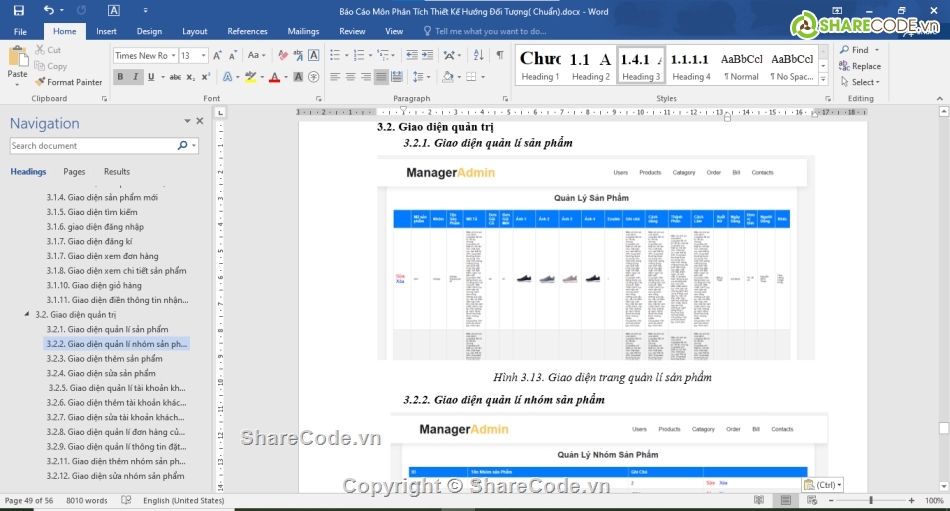The height and width of the screenshot is (511, 950).
Task: Open Navigation pane options dropdown
Action: tap(187, 121)
